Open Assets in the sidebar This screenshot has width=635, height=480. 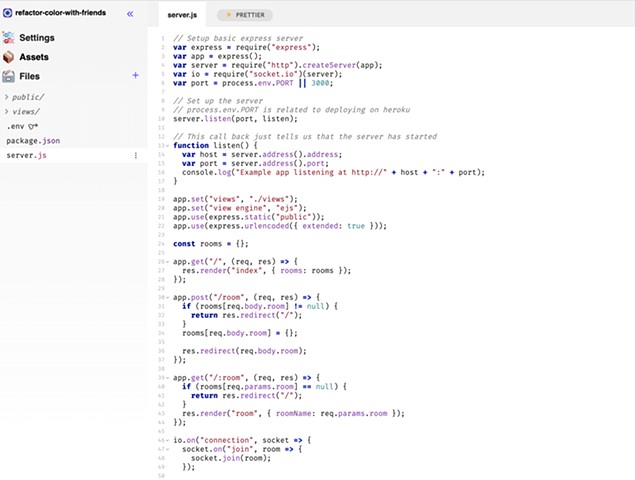click(34, 57)
